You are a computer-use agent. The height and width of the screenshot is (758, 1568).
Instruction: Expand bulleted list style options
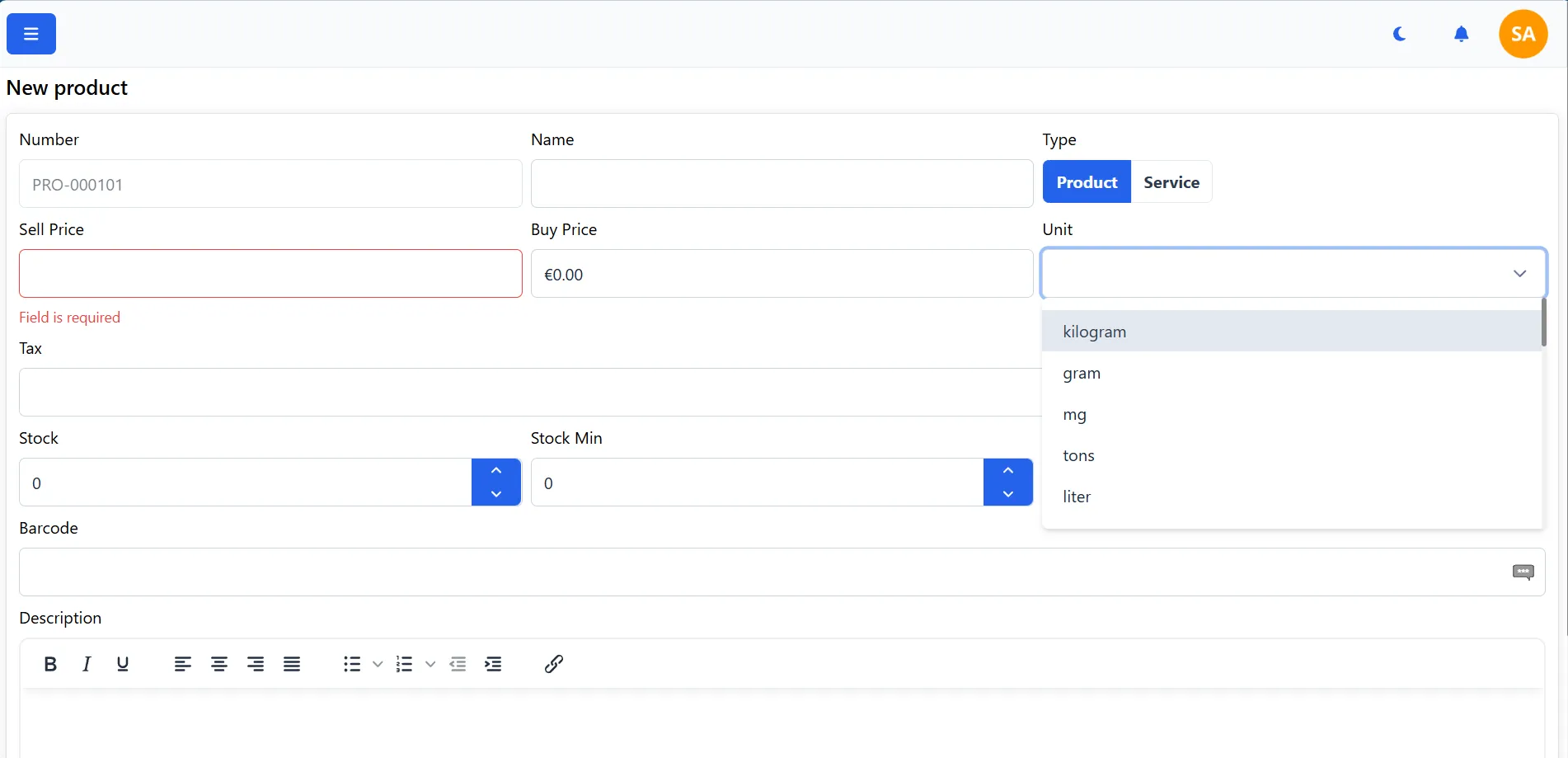tap(378, 664)
